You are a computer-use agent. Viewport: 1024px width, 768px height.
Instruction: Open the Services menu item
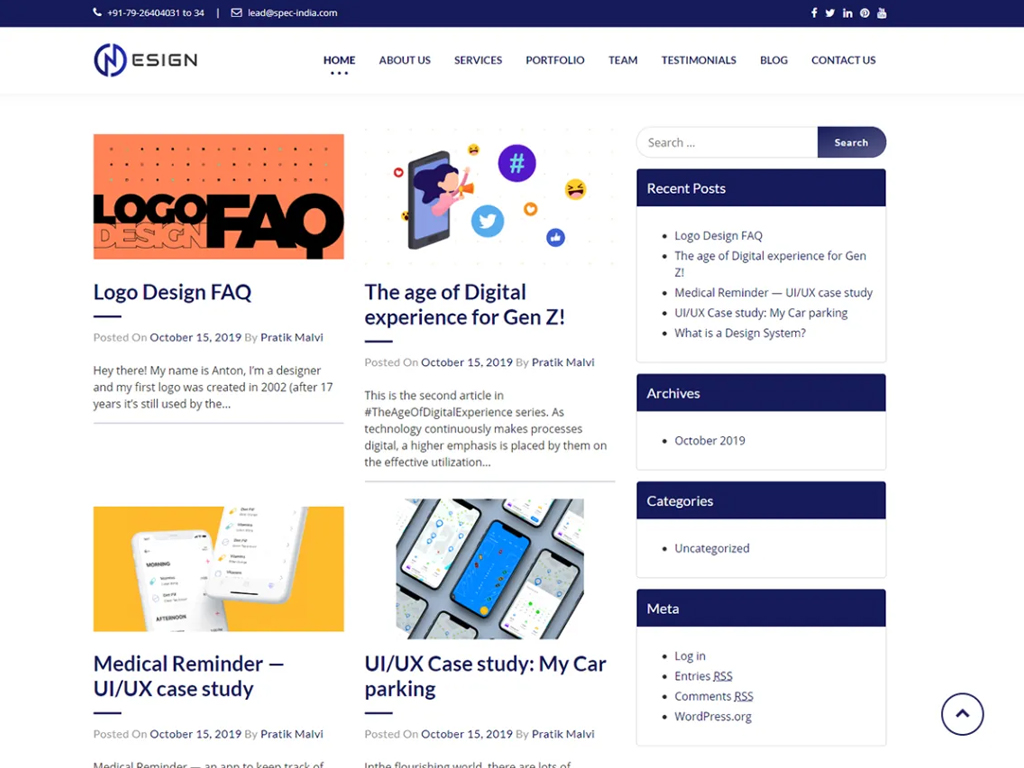(478, 60)
